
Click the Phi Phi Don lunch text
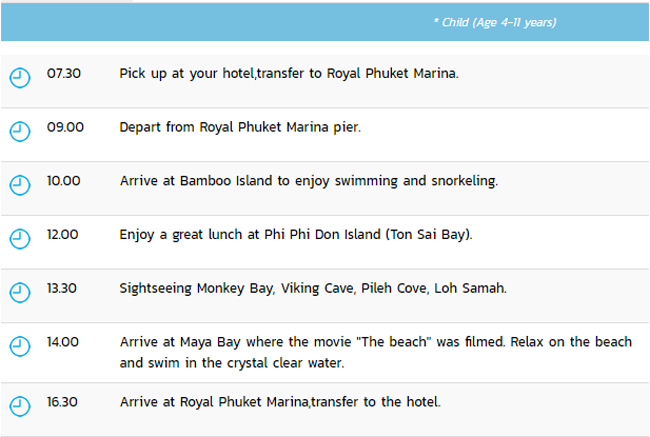296,235
